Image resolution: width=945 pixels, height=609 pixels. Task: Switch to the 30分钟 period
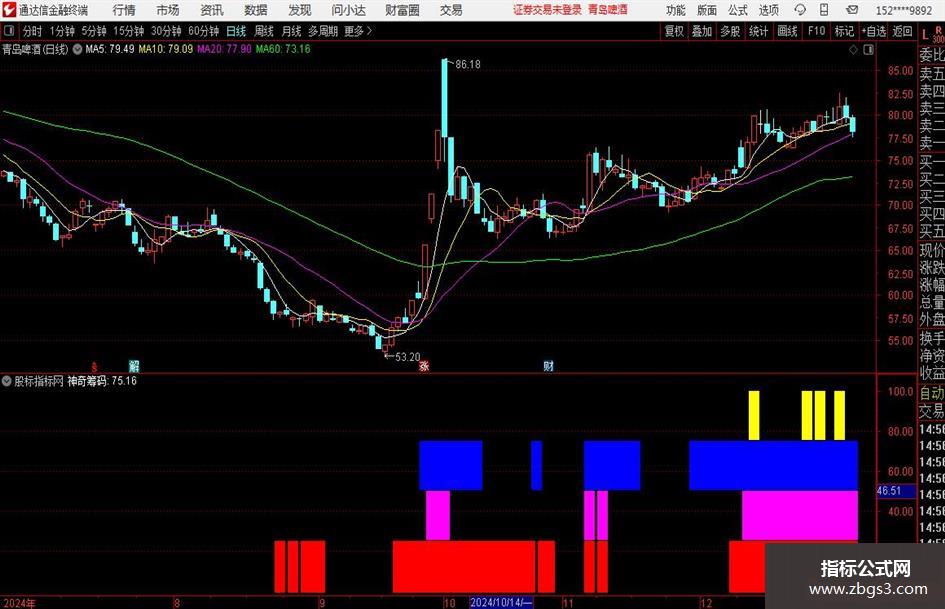point(166,31)
